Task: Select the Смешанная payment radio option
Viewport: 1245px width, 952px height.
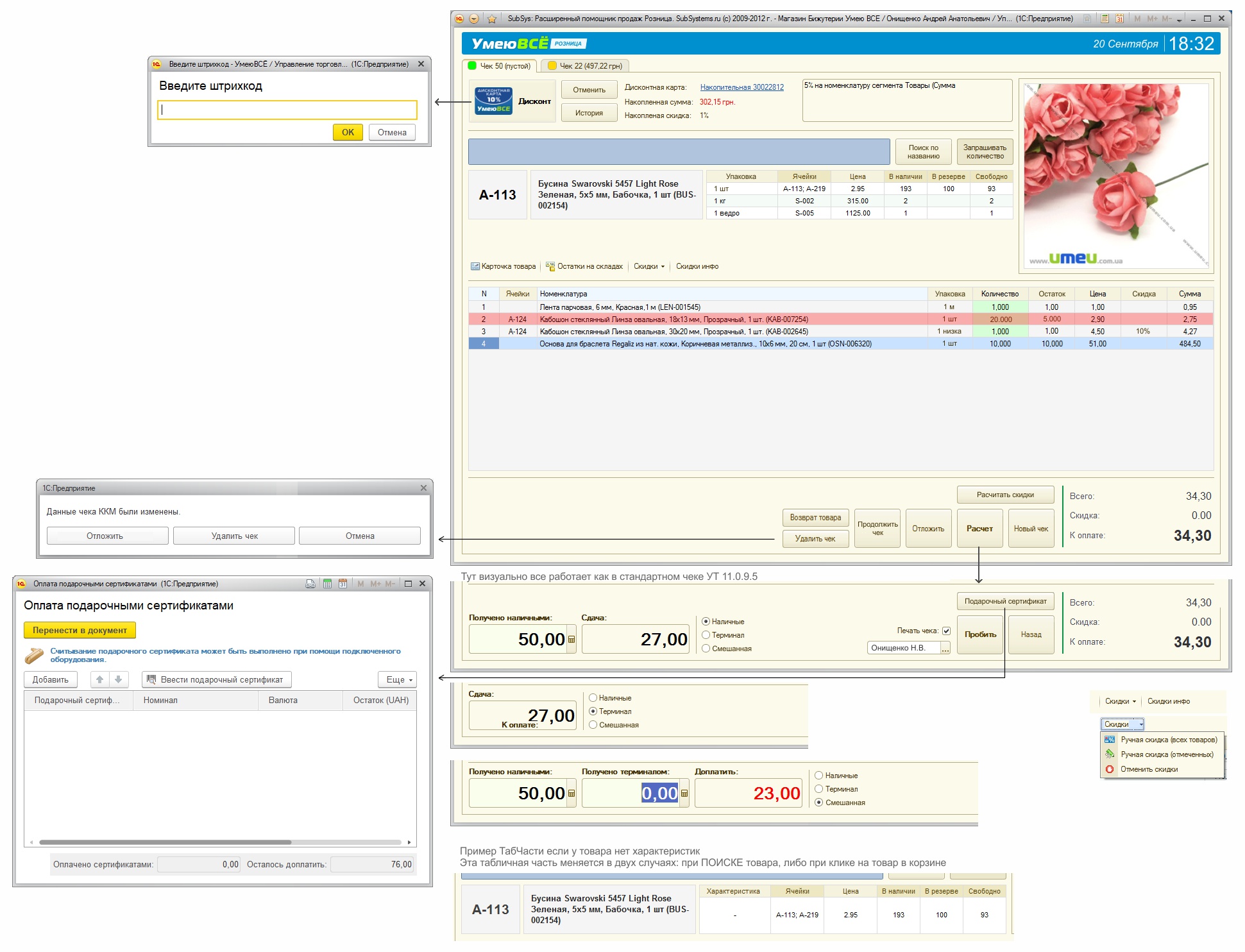Action: 706,649
